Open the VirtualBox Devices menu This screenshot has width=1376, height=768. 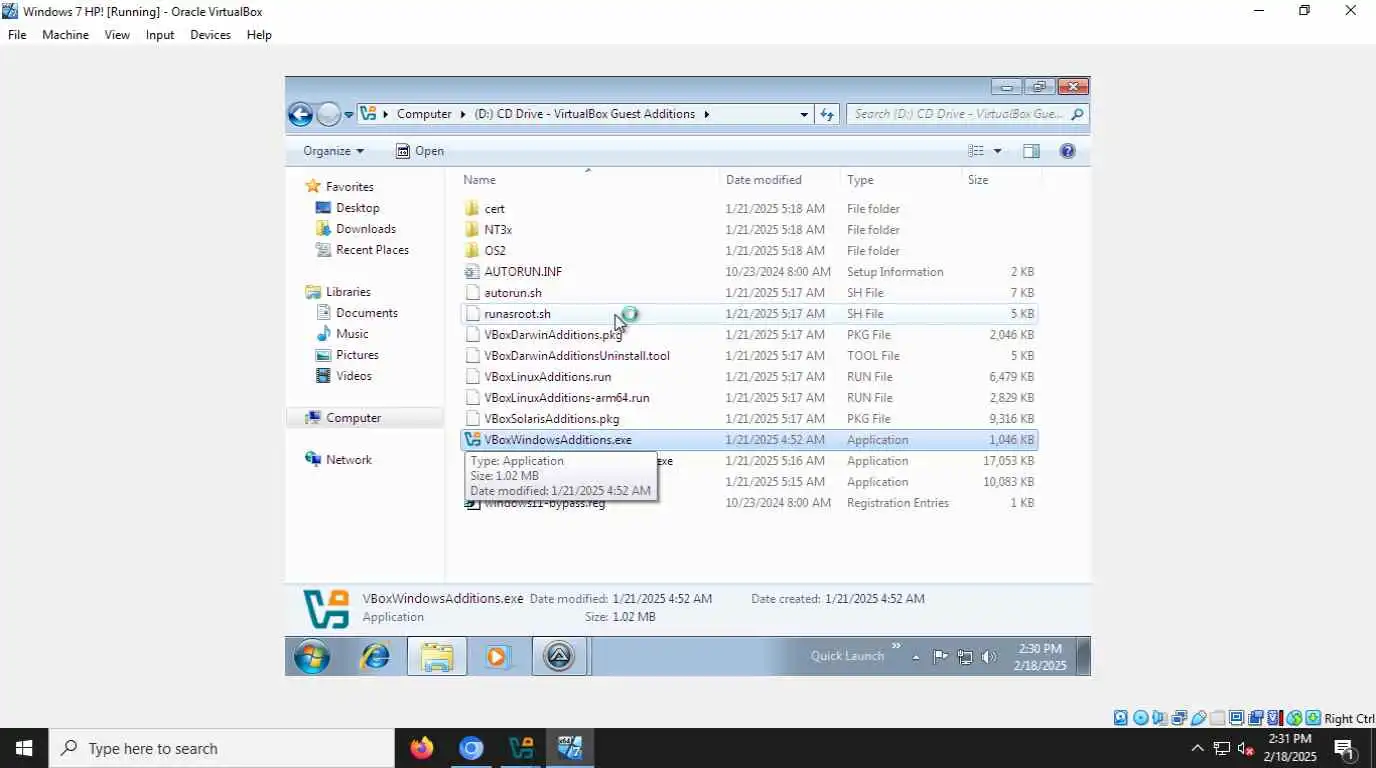tap(210, 35)
